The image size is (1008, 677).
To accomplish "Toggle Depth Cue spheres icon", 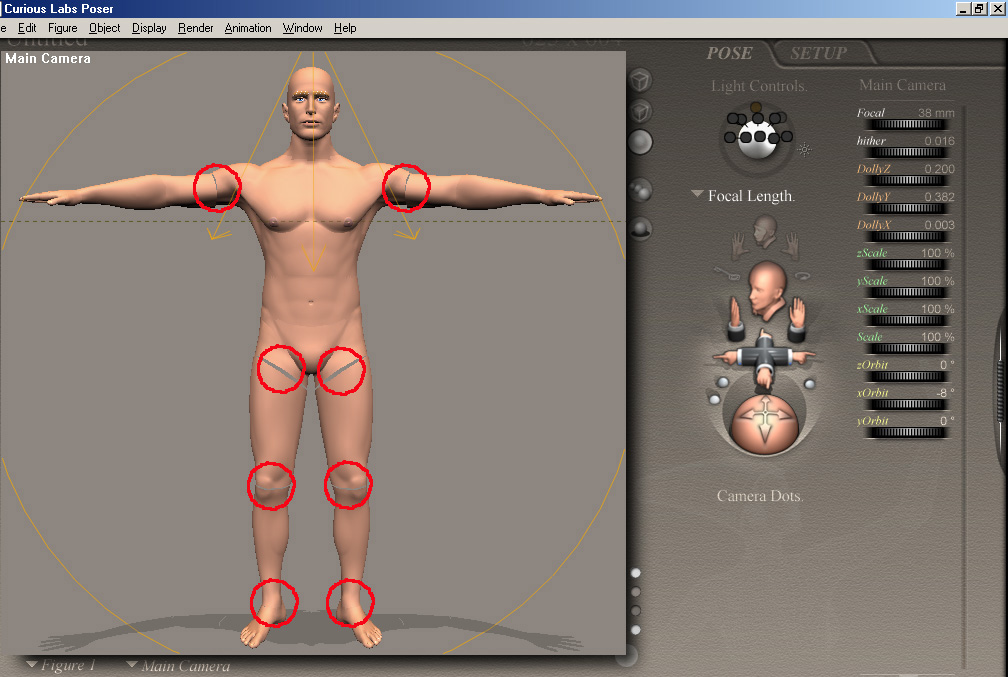I will 640,190.
